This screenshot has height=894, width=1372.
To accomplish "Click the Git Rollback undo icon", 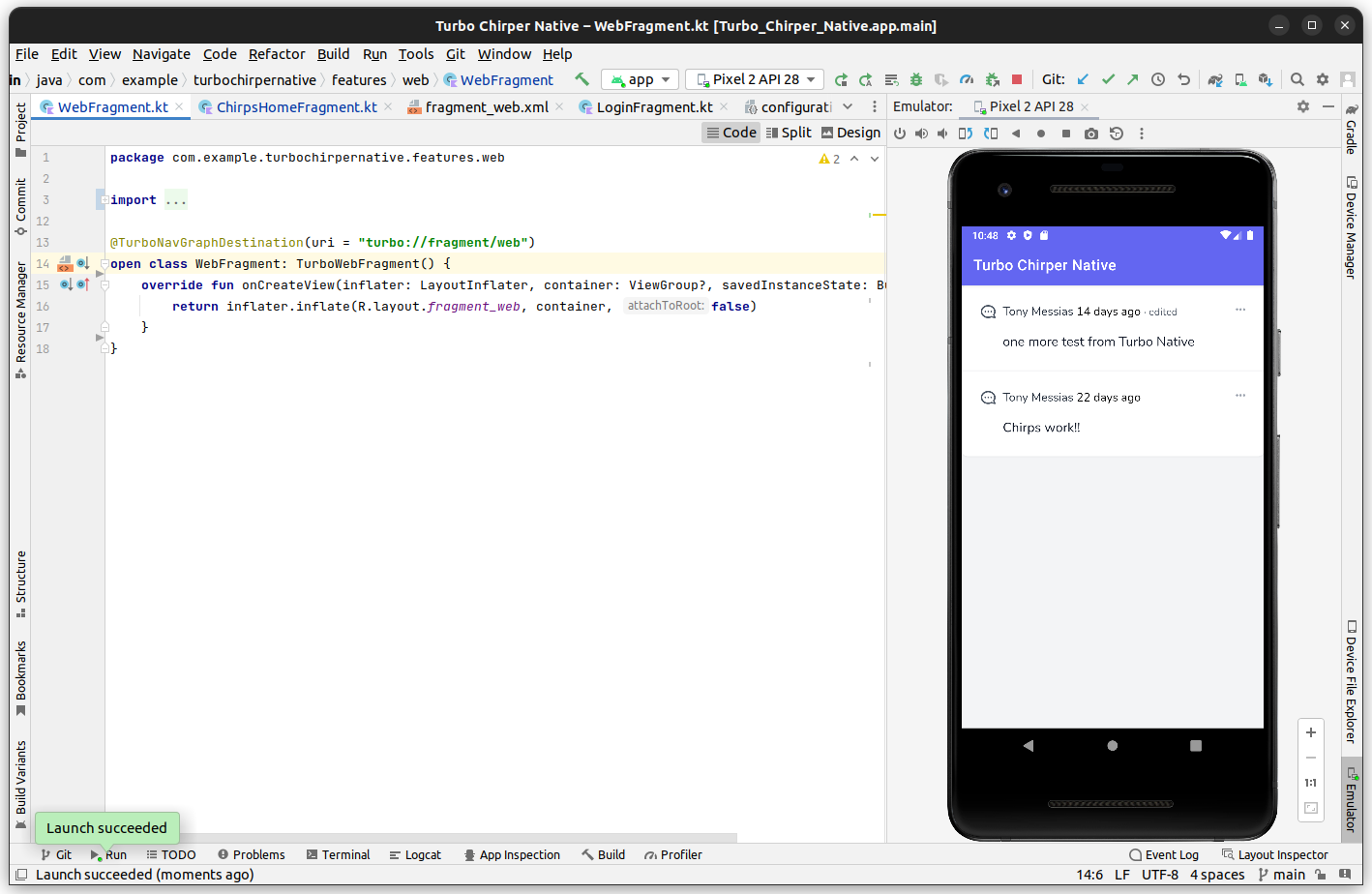I will tap(1183, 79).
